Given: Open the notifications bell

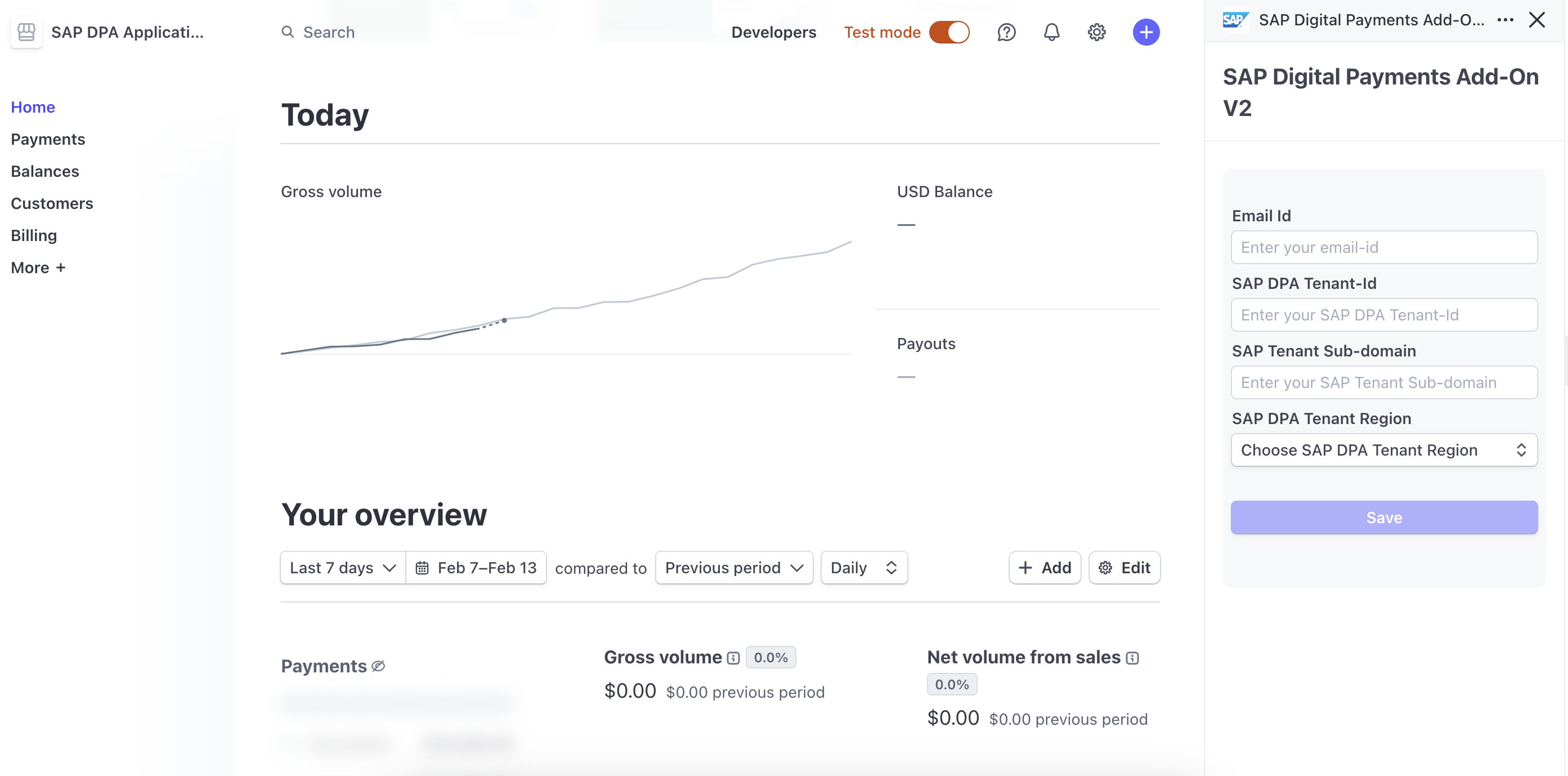Looking at the screenshot, I should point(1052,32).
